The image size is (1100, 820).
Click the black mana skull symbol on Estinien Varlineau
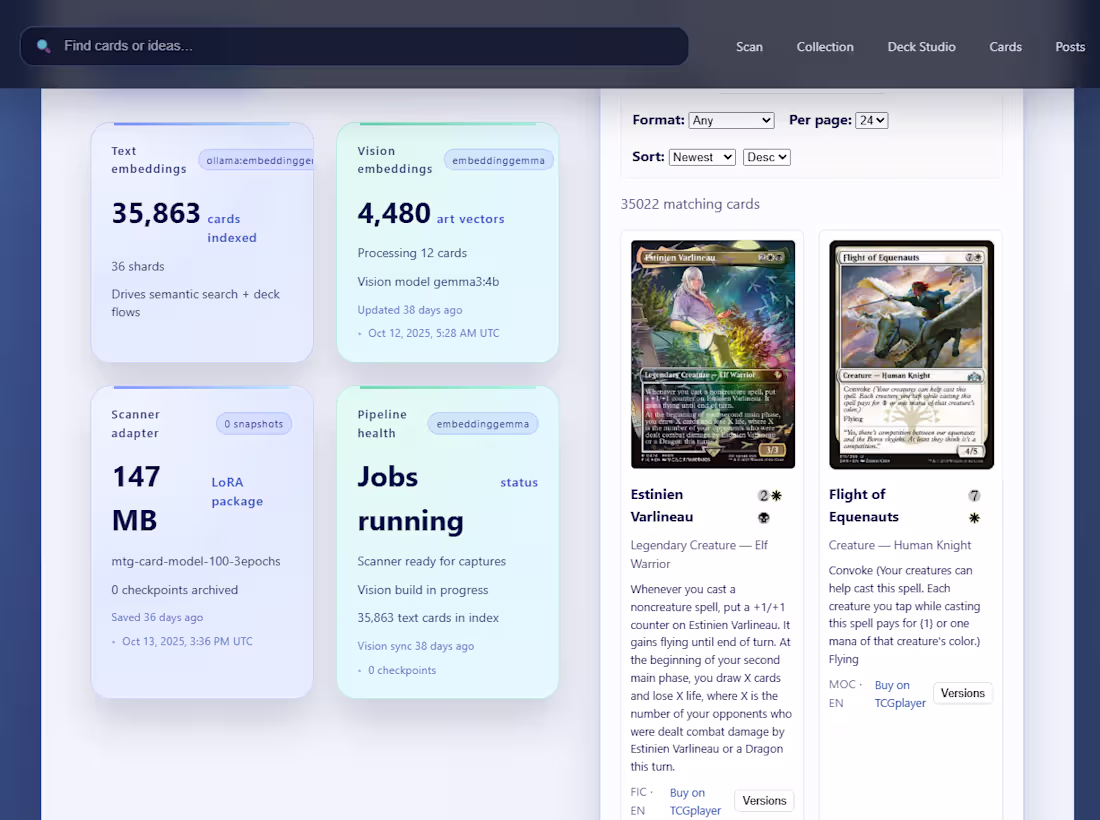pyautogui.click(x=763, y=517)
